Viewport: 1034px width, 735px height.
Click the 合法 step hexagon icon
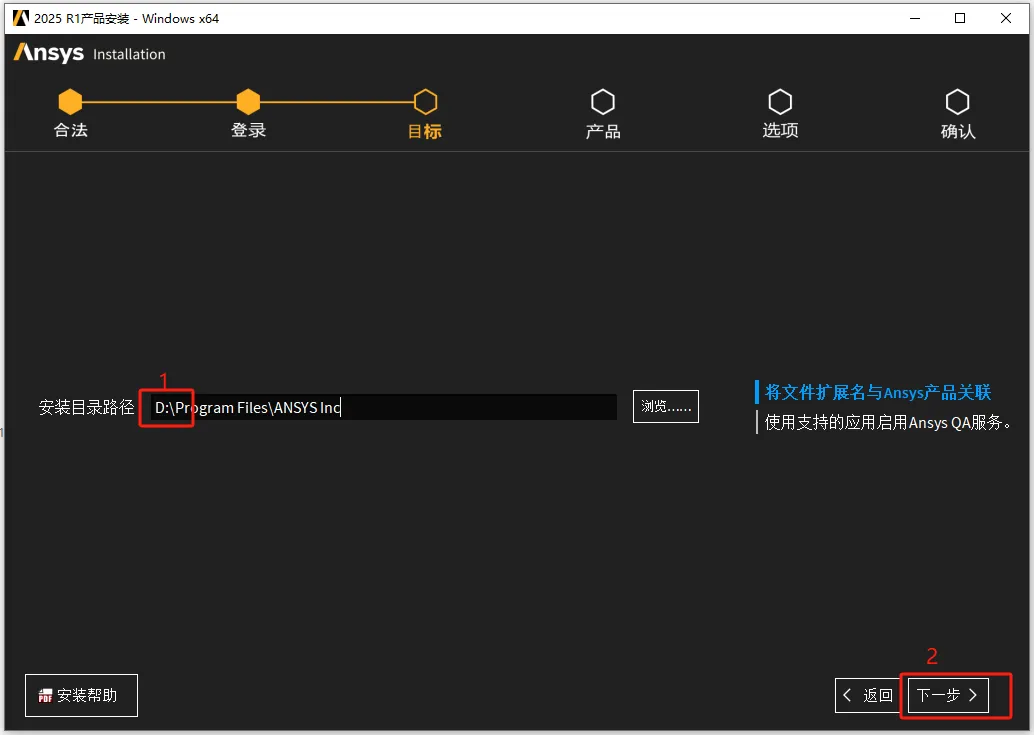tap(70, 102)
